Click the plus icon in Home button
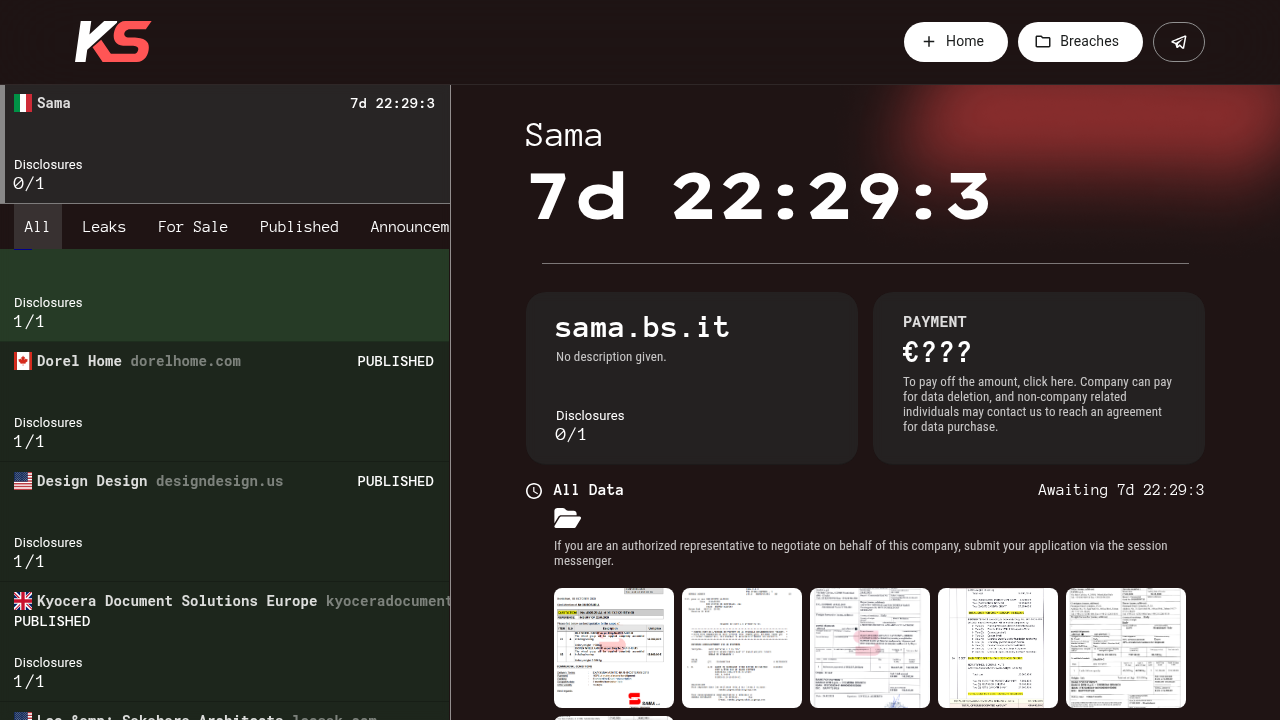 pyautogui.click(x=929, y=41)
